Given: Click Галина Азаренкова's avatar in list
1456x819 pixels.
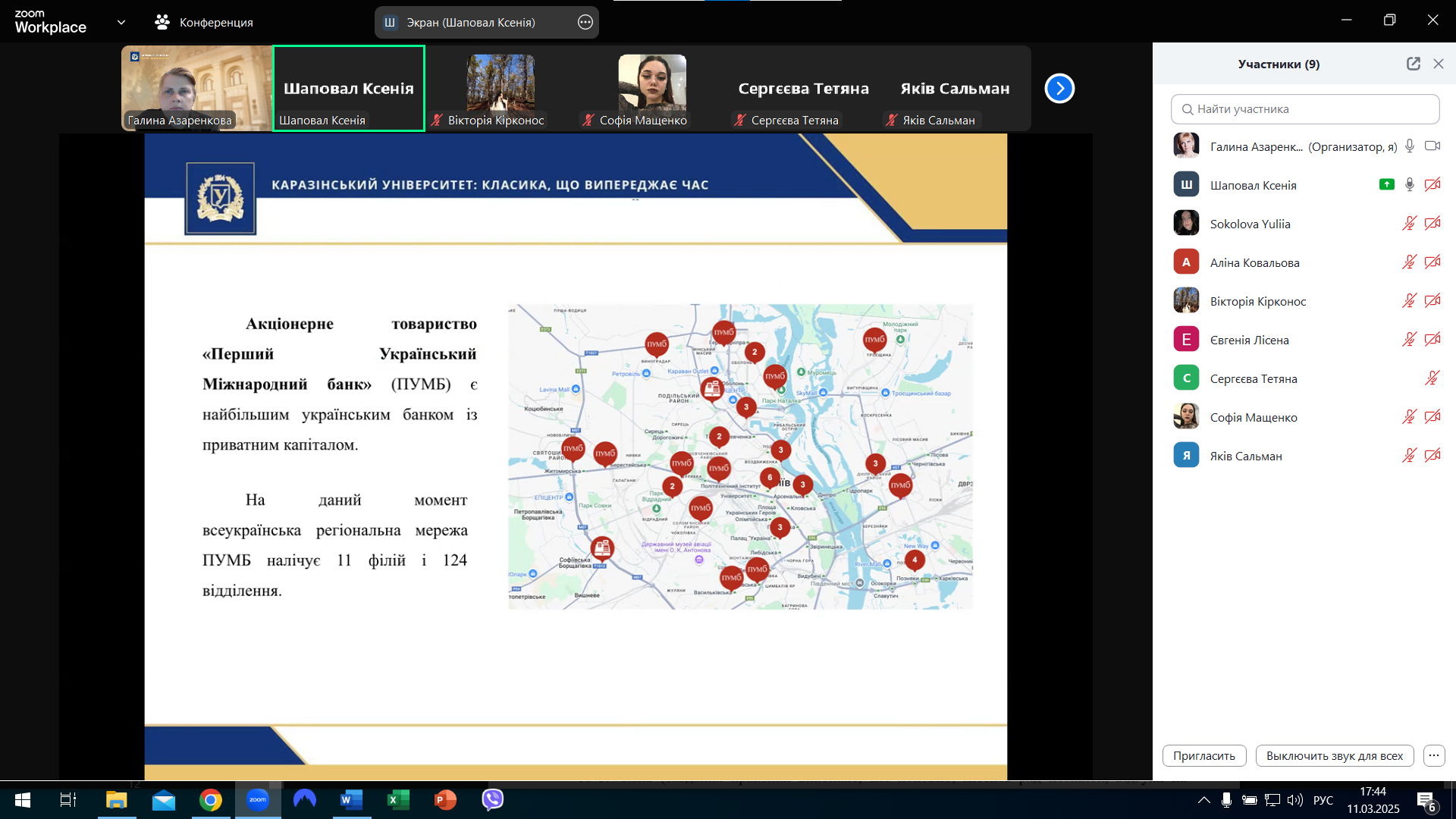Looking at the screenshot, I should (x=1186, y=146).
